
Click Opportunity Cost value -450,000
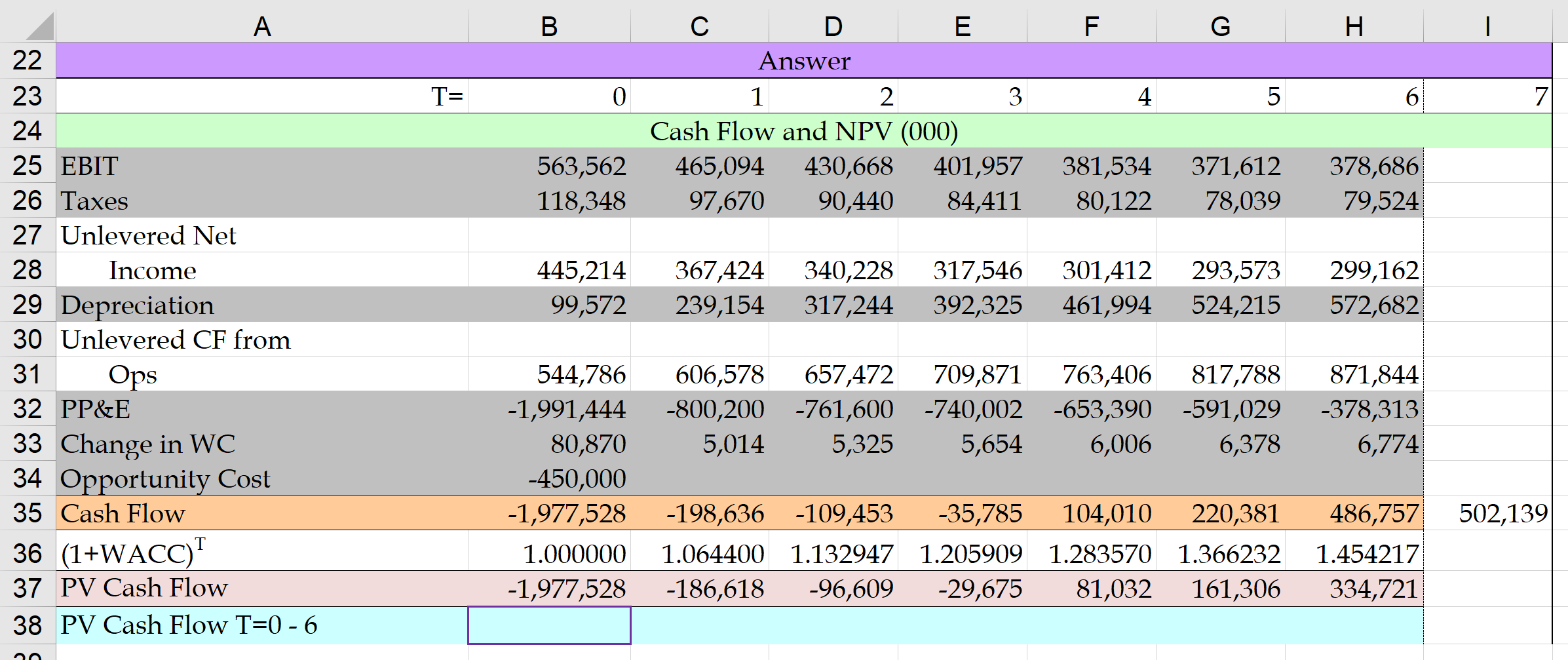point(577,478)
